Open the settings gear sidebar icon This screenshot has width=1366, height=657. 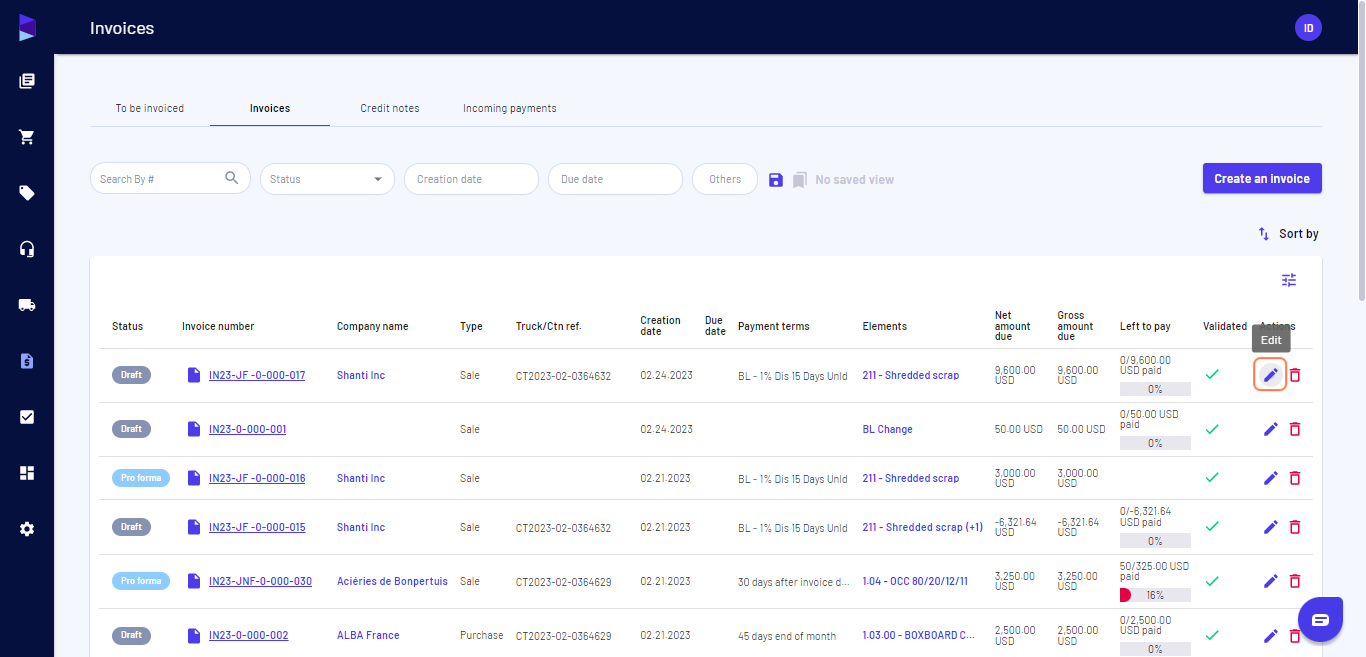(27, 529)
